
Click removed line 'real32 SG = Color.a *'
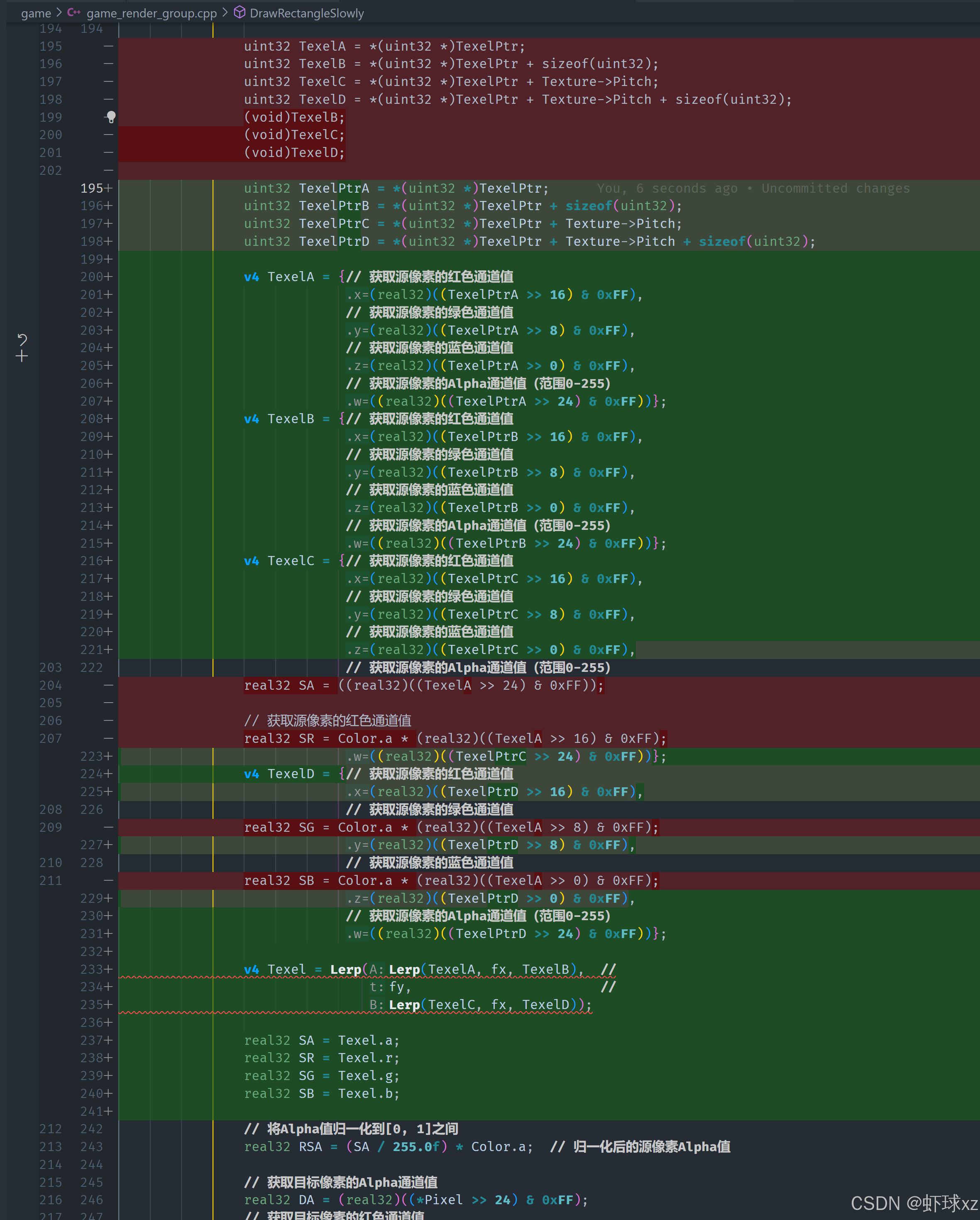(x=451, y=827)
